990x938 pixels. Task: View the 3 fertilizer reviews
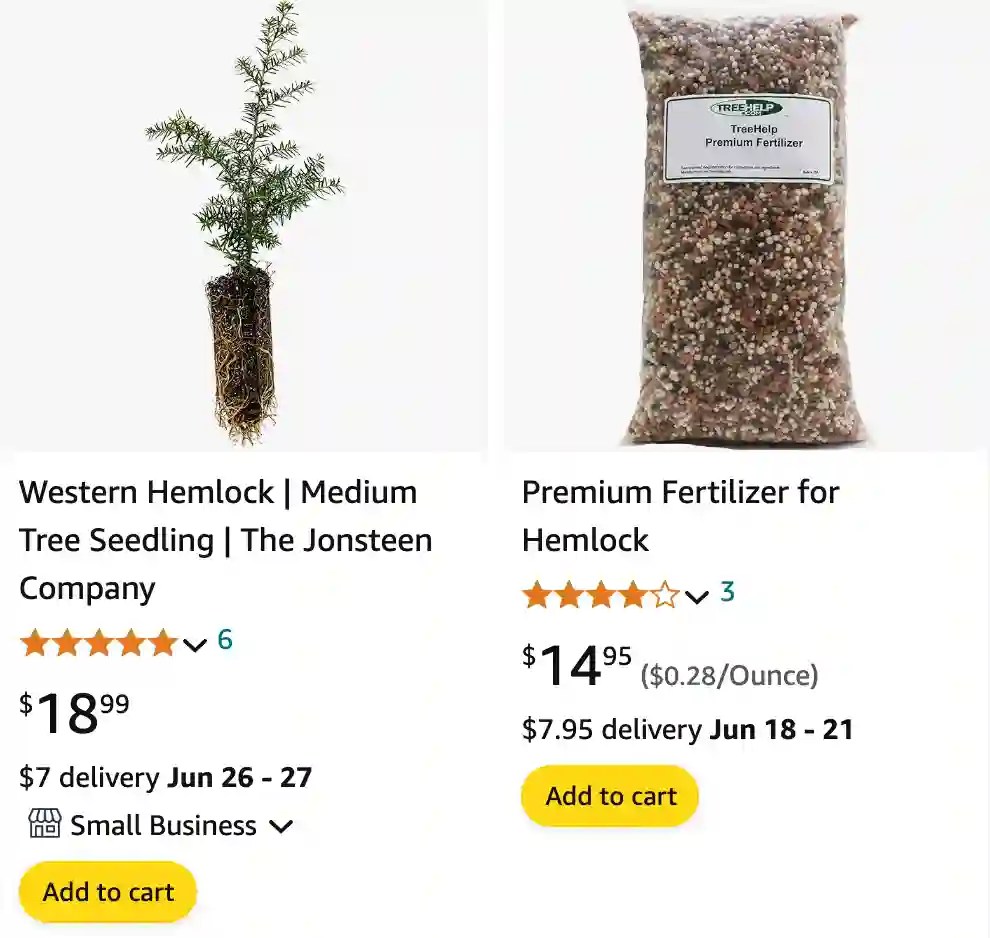[x=727, y=593]
